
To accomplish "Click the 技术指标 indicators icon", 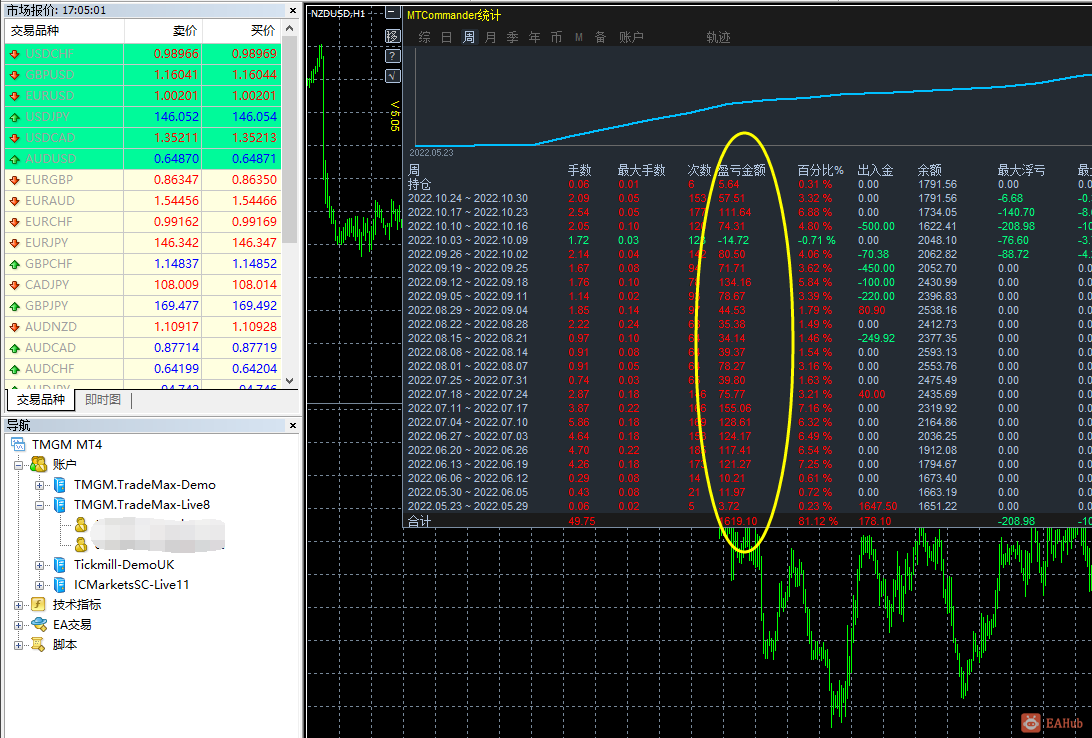I will 38,604.
